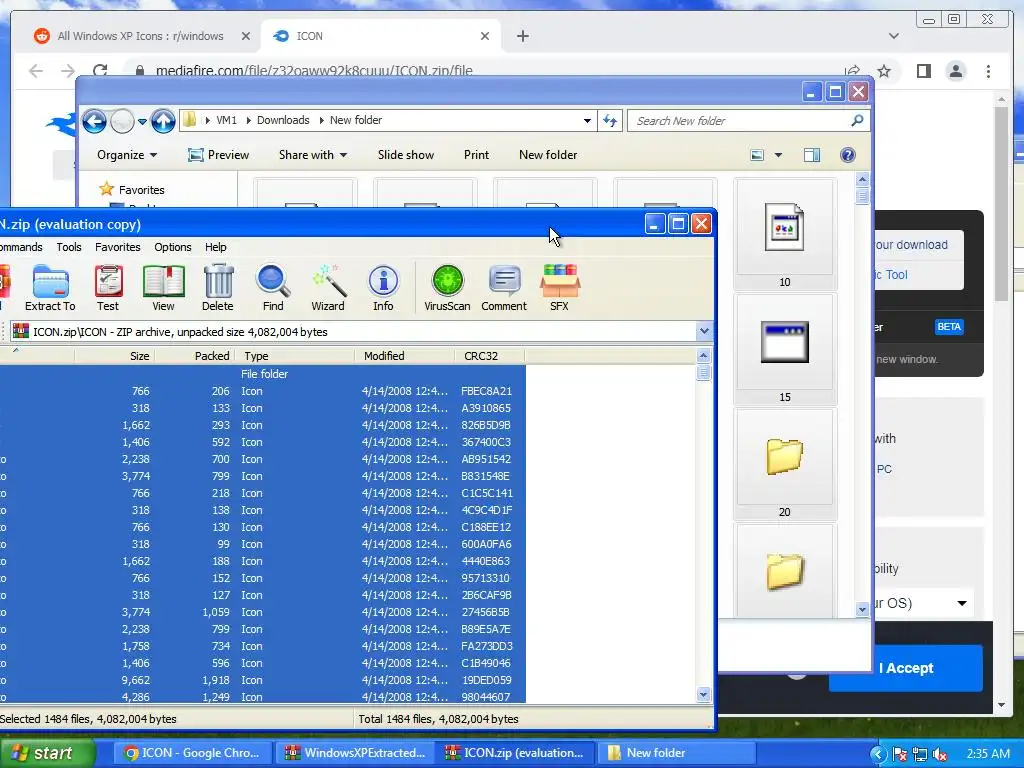Select the folder thumbnail labeled 20
Screen dimensions: 1024x768
pos(784,464)
